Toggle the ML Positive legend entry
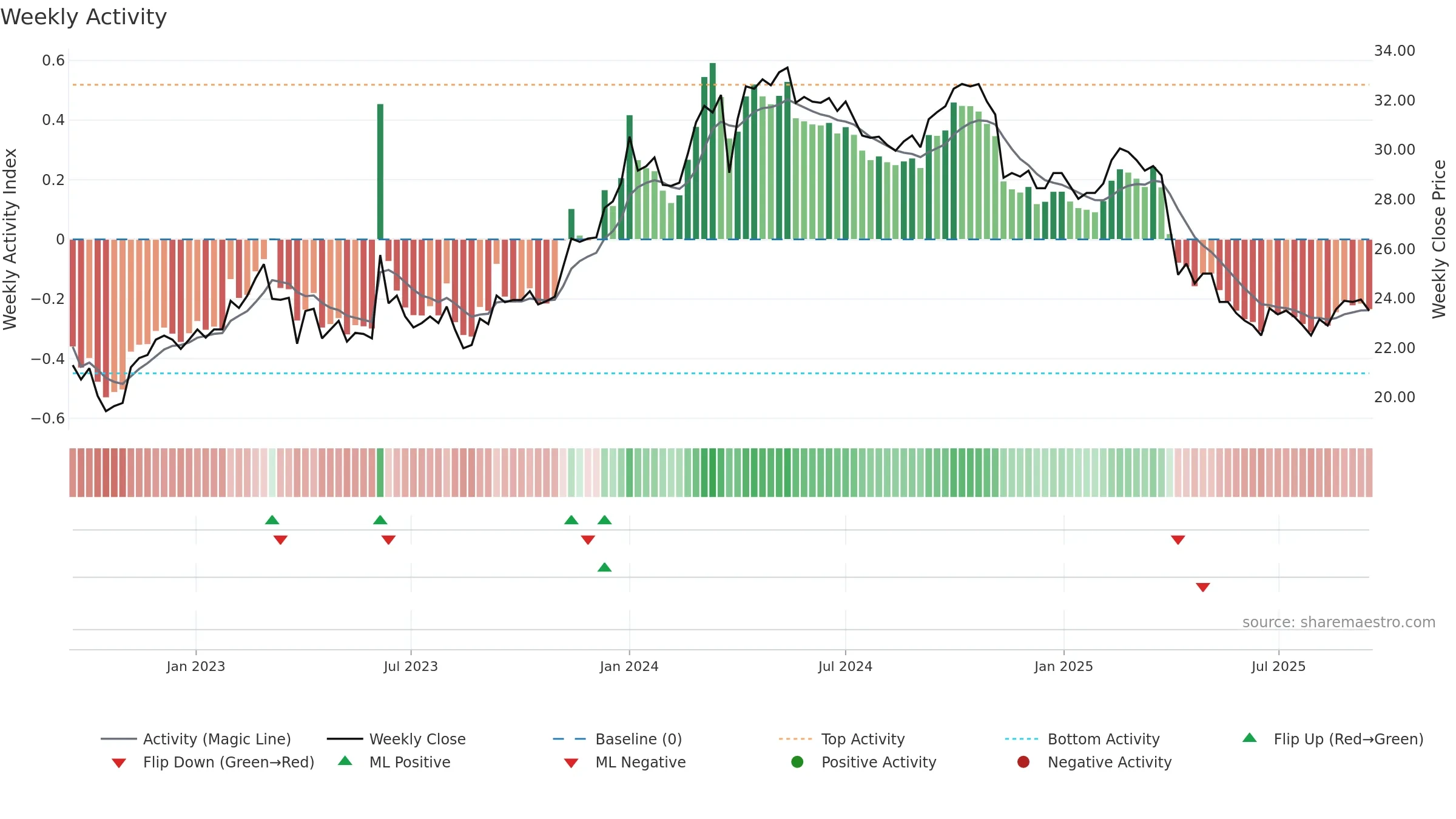The image size is (1456, 819). click(394, 762)
